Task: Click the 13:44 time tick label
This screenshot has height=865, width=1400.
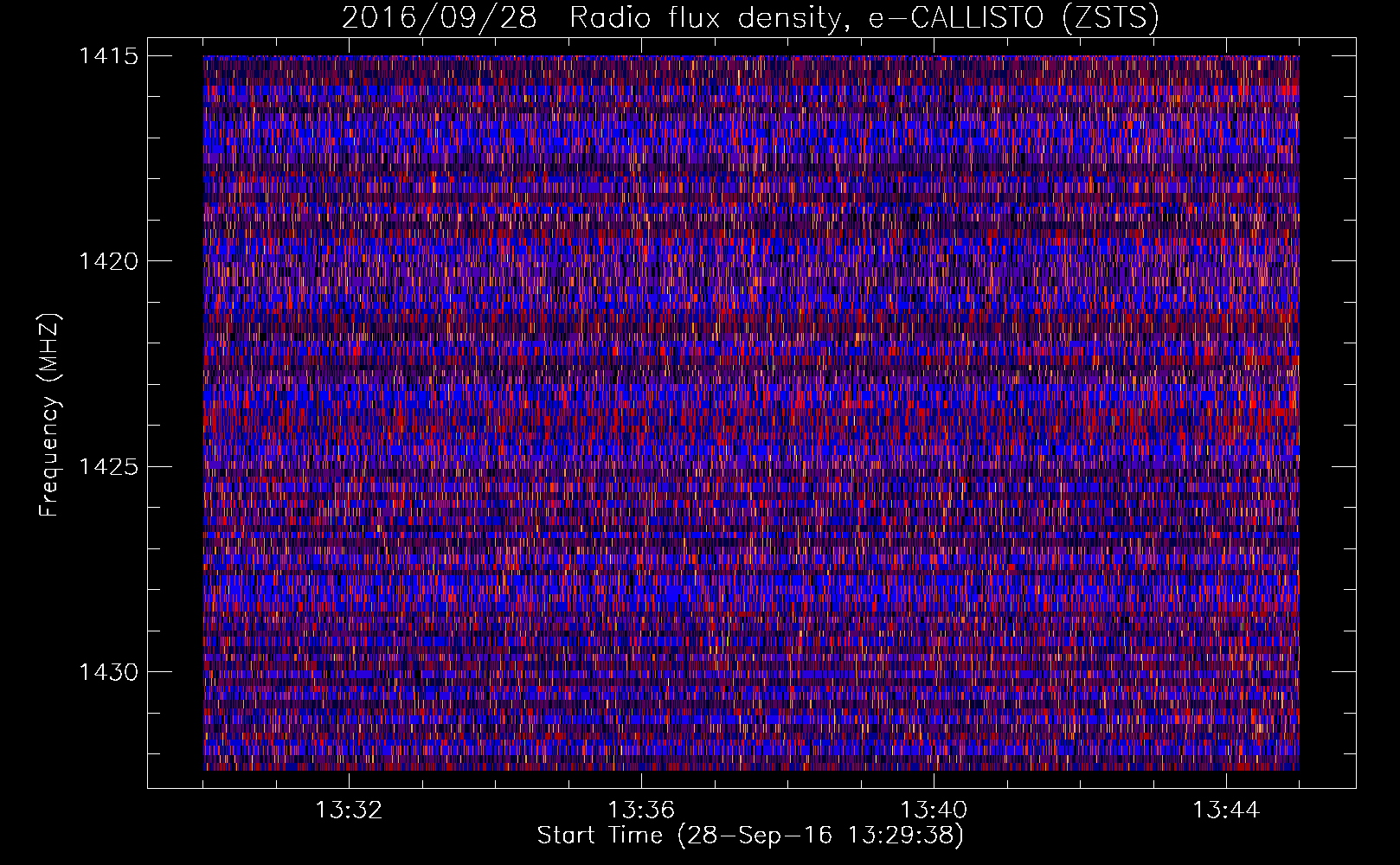Action: (1226, 811)
